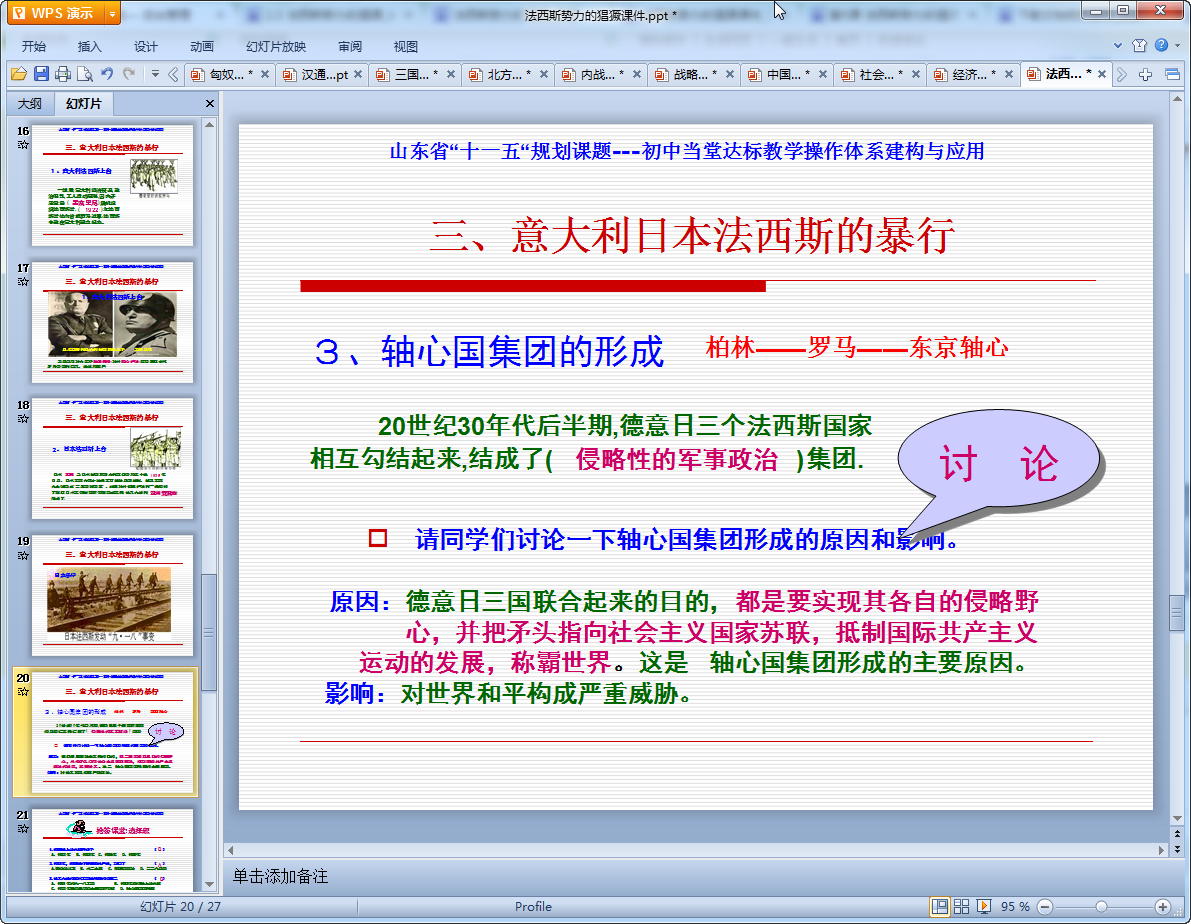Switch to Slide Sorter view

point(962,907)
